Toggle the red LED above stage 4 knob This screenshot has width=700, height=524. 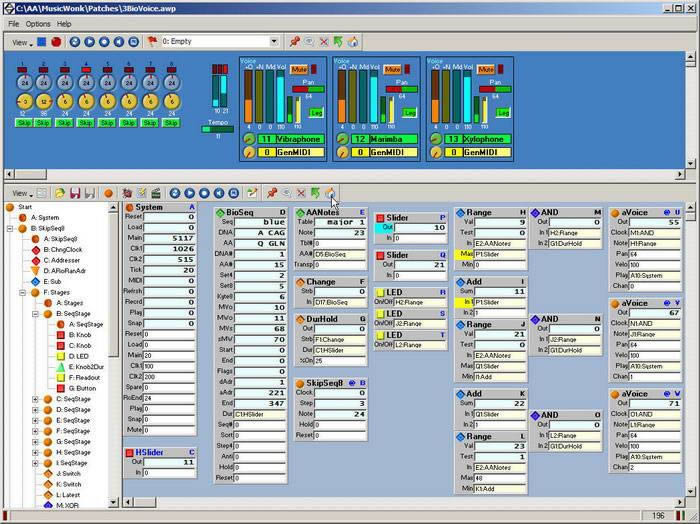click(86, 70)
